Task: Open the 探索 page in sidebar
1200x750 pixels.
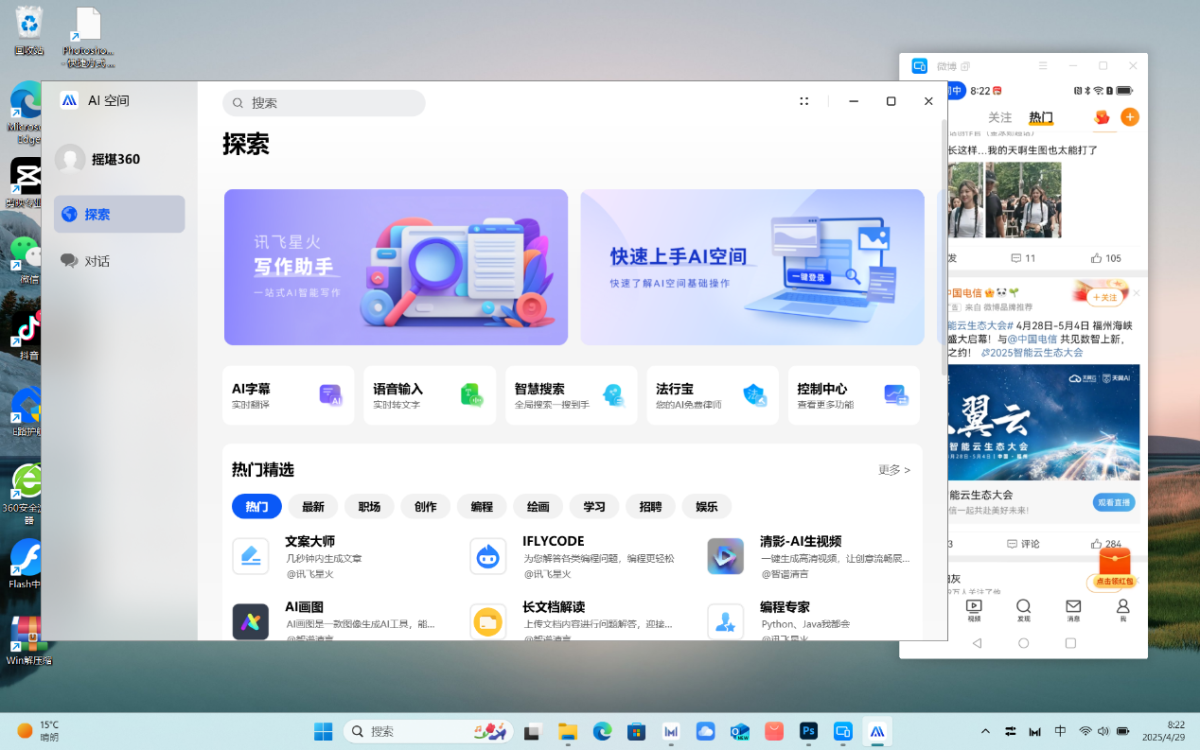Action: pos(119,214)
